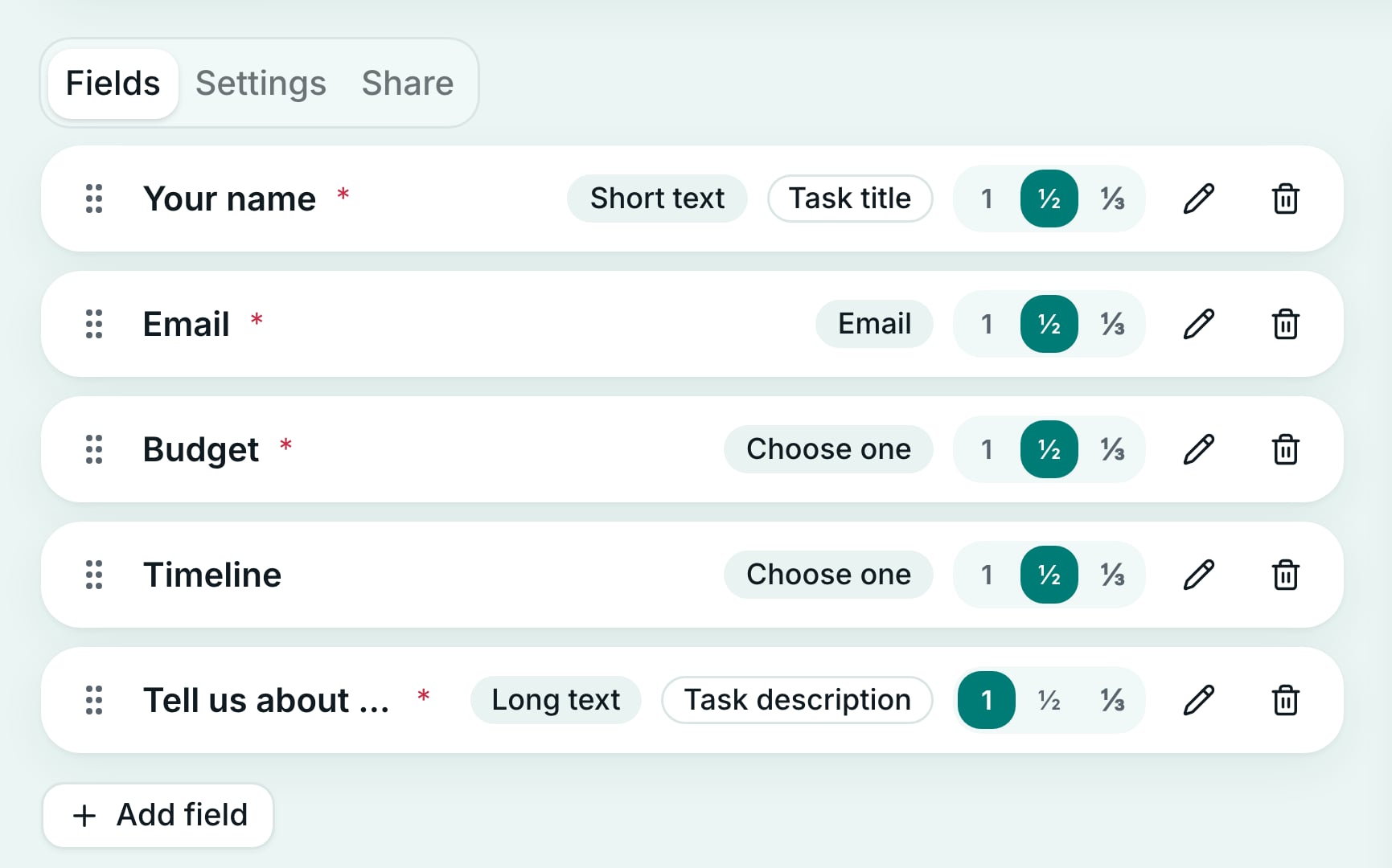This screenshot has height=868, width=1392.
Task: Click Choose one badge in Budget row
Action: 828,449
